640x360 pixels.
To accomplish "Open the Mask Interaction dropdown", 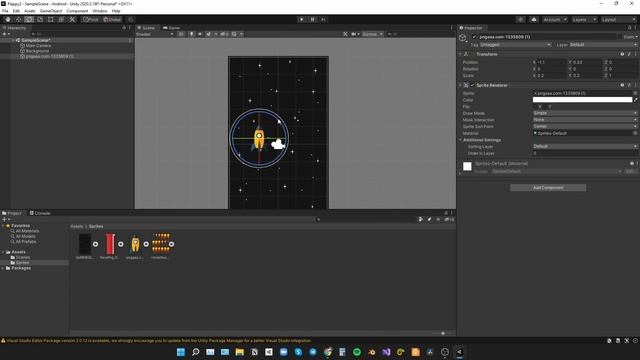I will pos(585,120).
